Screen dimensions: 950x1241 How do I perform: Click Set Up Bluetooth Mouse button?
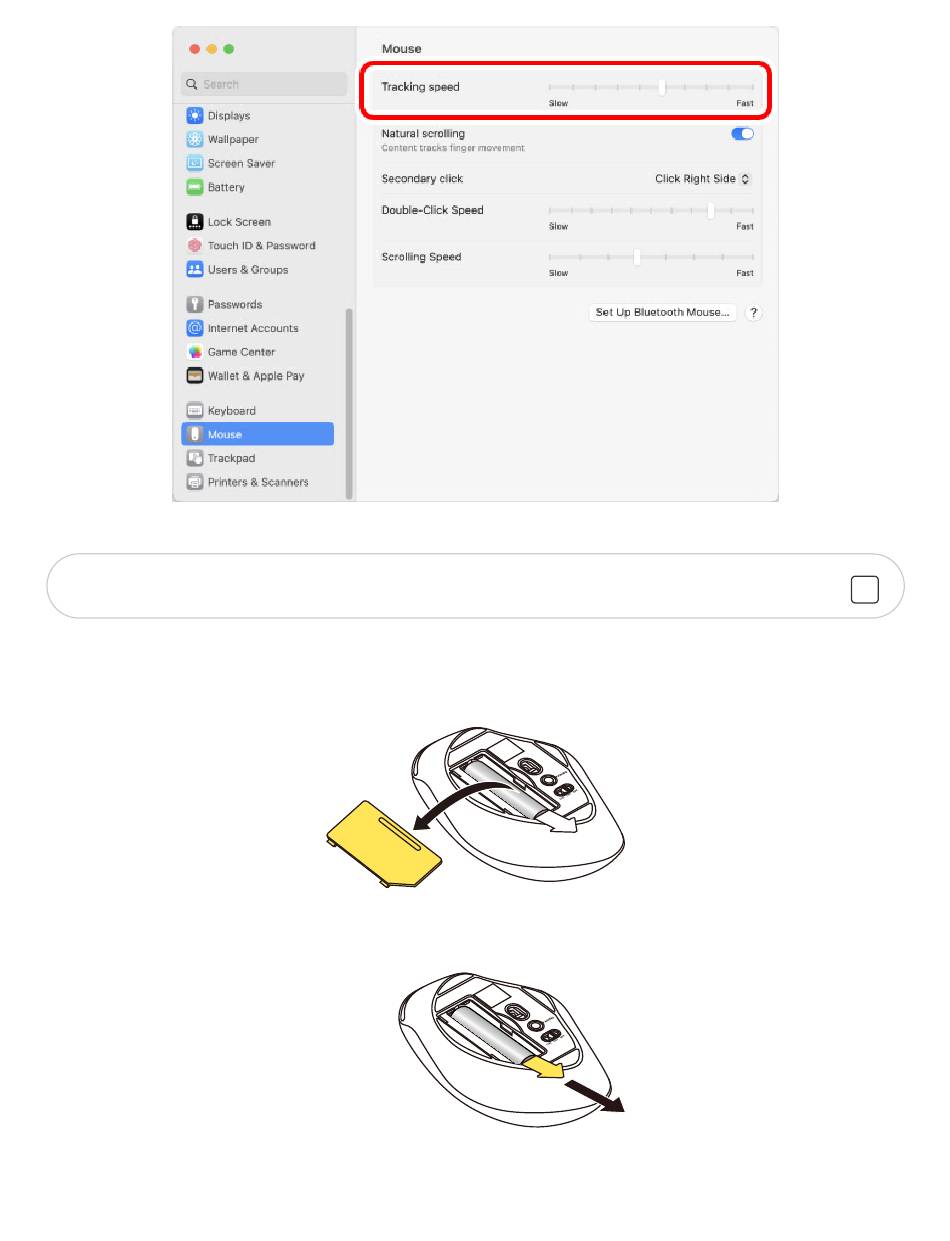coord(663,313)
